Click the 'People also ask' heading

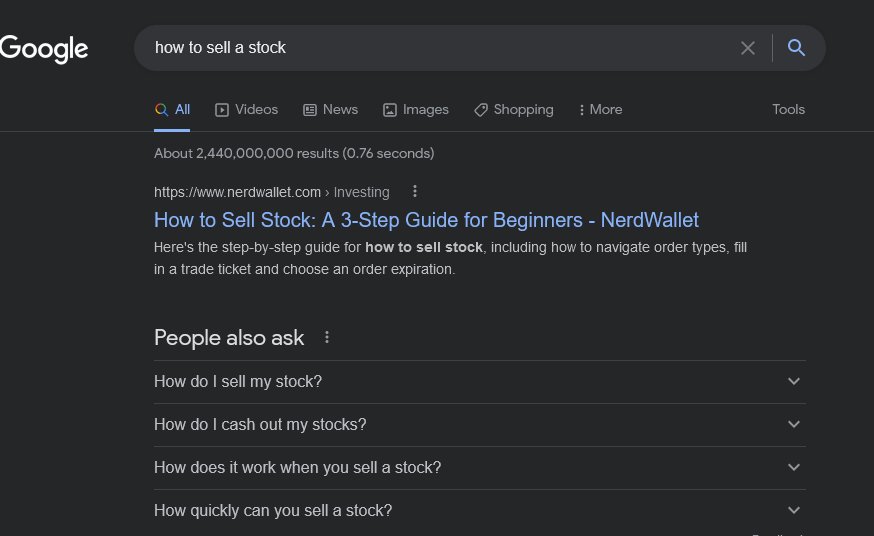coord(229,338)
